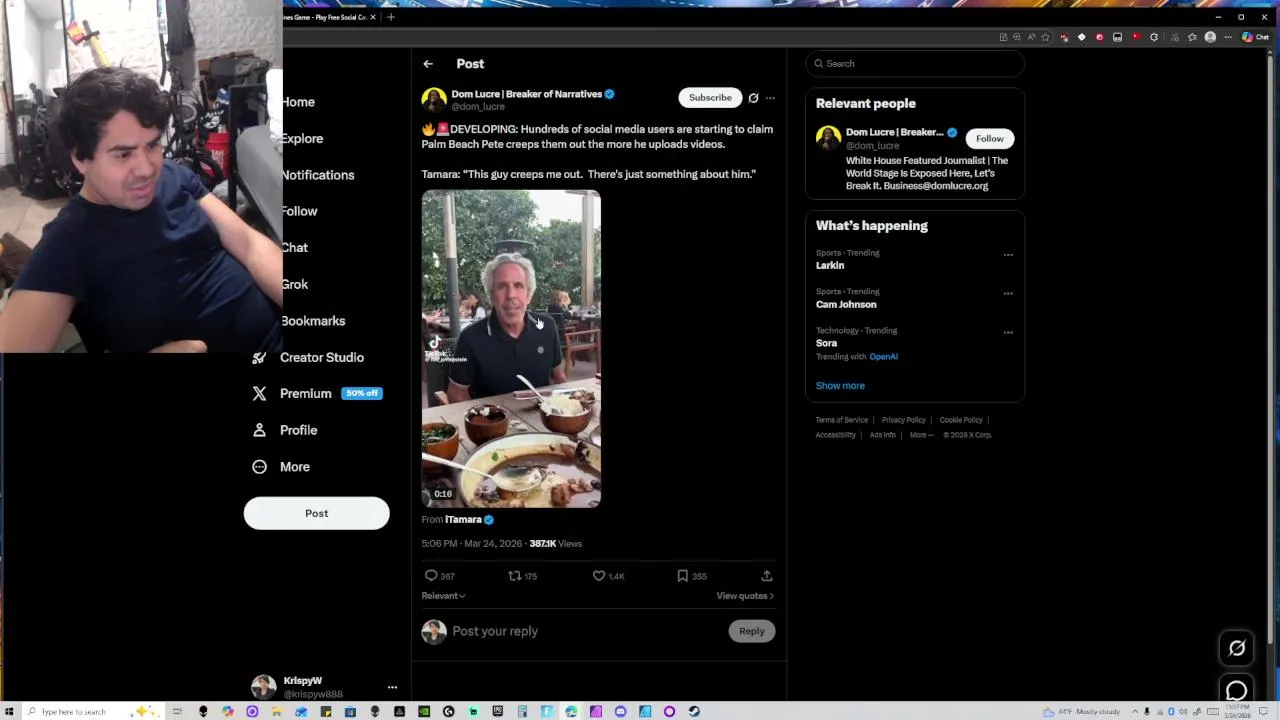Open the Windows Start menu

click(x=9, y=712)
